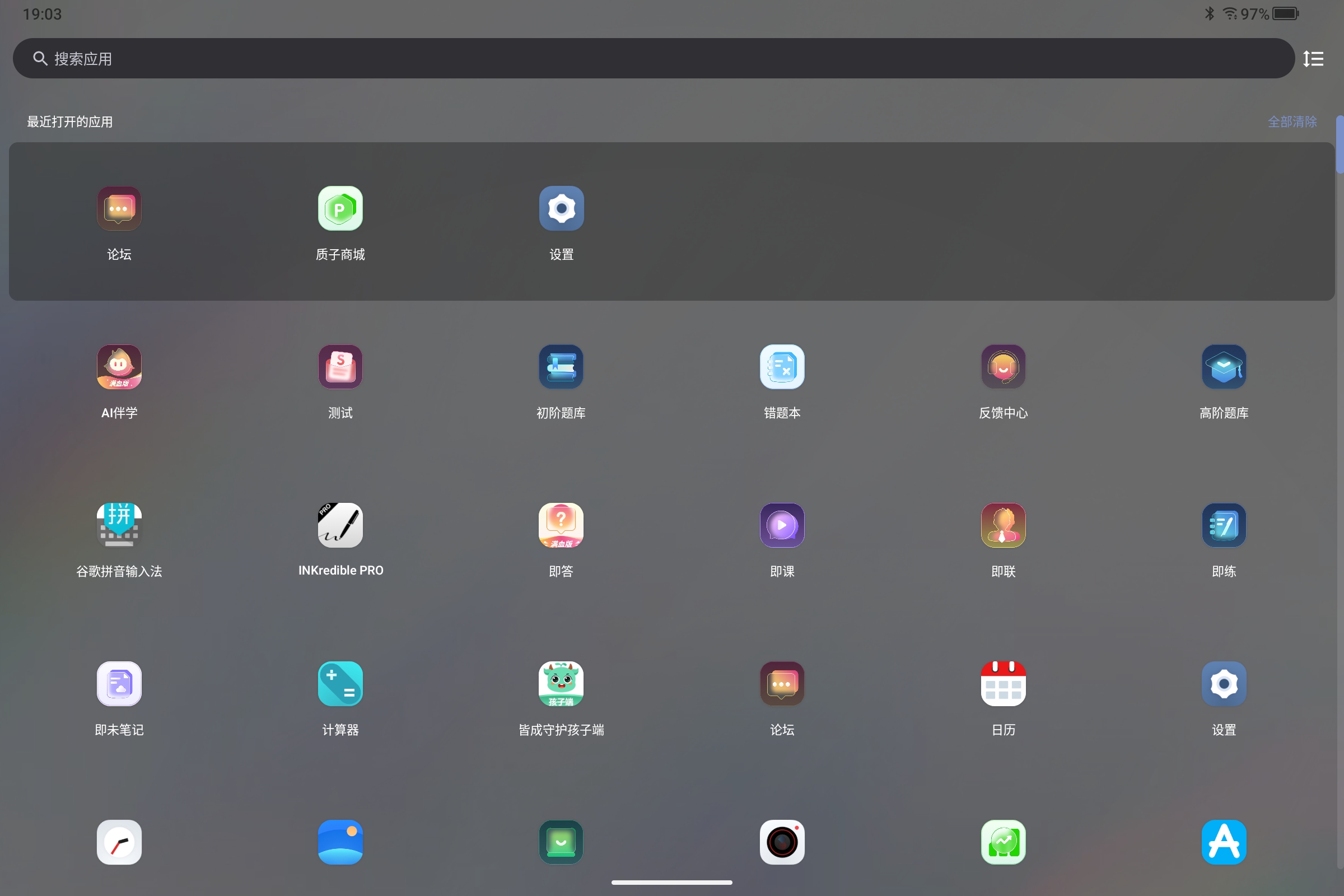This screenshot has height=896, width=1344.
Task: Click the vertical scrollbar on the right
Action: [x=1340, y=144]
